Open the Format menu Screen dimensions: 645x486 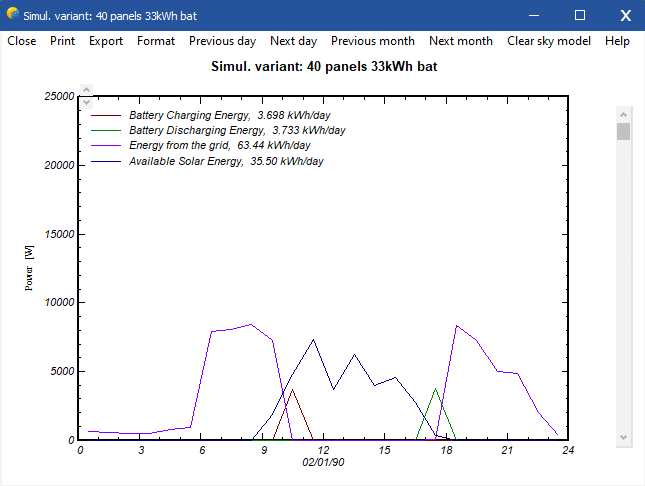(156, 41)
